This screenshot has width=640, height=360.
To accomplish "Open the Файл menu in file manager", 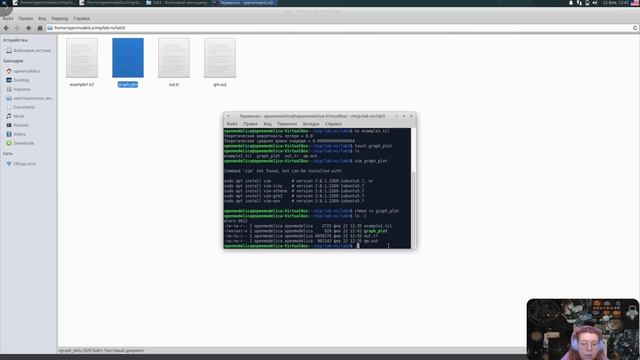I will 8,18.
